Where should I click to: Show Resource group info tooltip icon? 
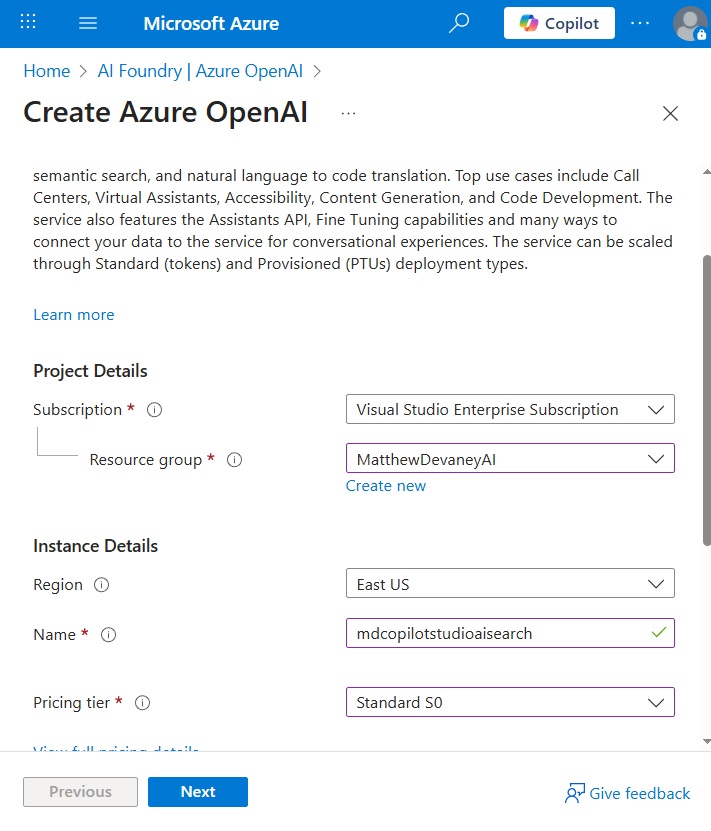[x=234, y=459]
